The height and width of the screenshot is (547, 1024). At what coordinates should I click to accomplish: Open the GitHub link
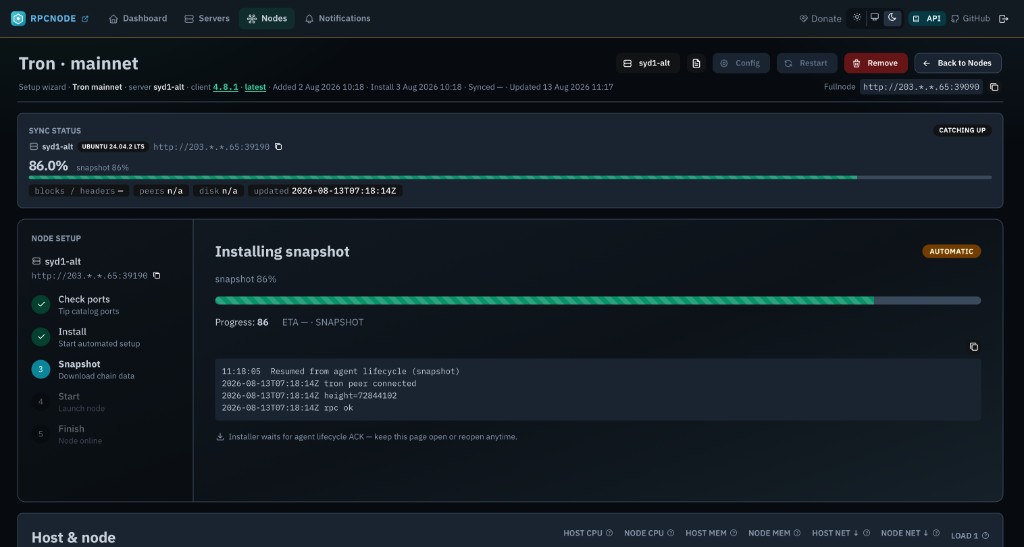pos(970,18)
